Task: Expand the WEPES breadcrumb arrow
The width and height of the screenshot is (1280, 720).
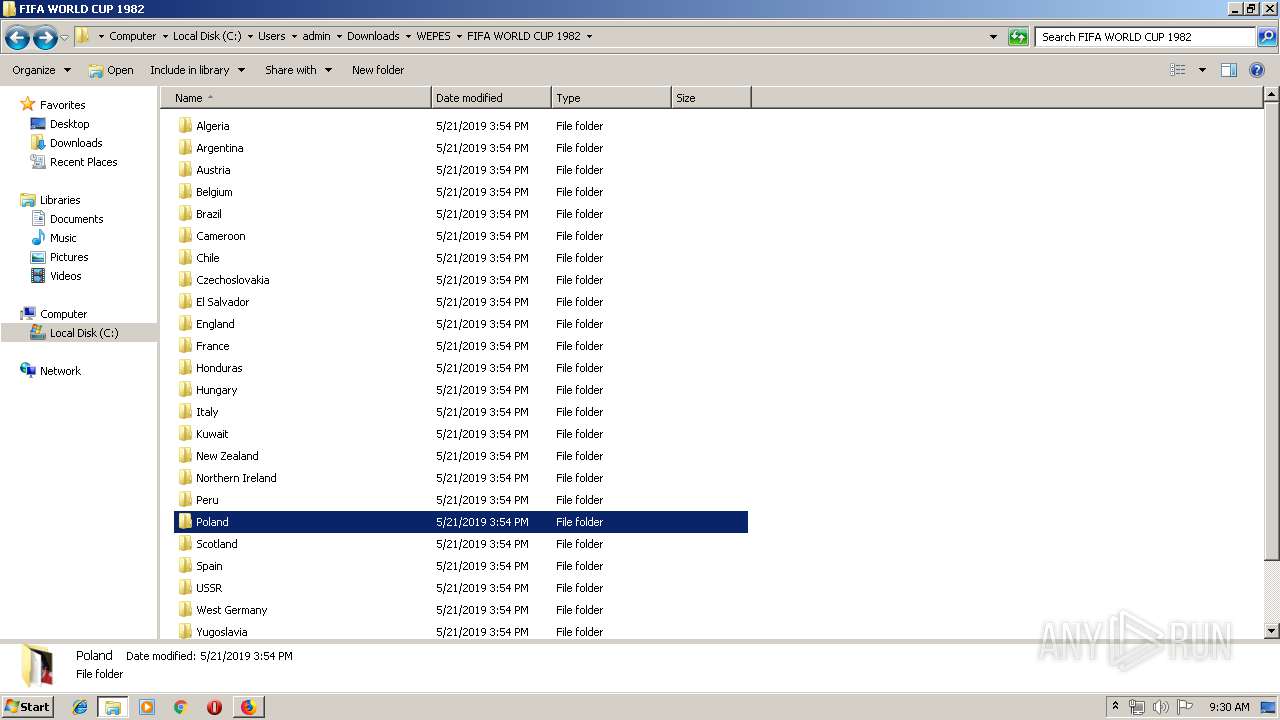Action: (x=459, y=36)
